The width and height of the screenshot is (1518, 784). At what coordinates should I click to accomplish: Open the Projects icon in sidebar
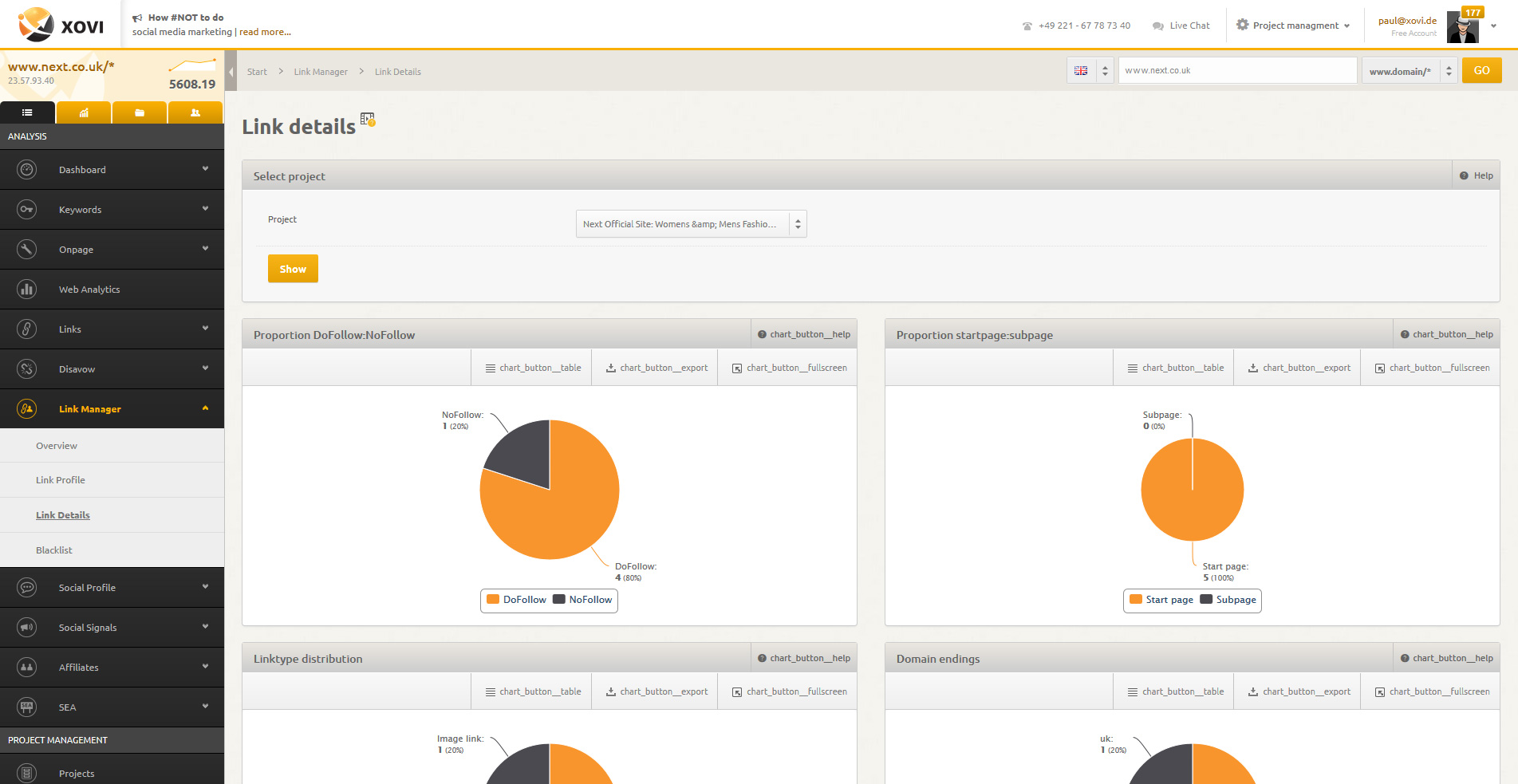(x=27, y=773)
